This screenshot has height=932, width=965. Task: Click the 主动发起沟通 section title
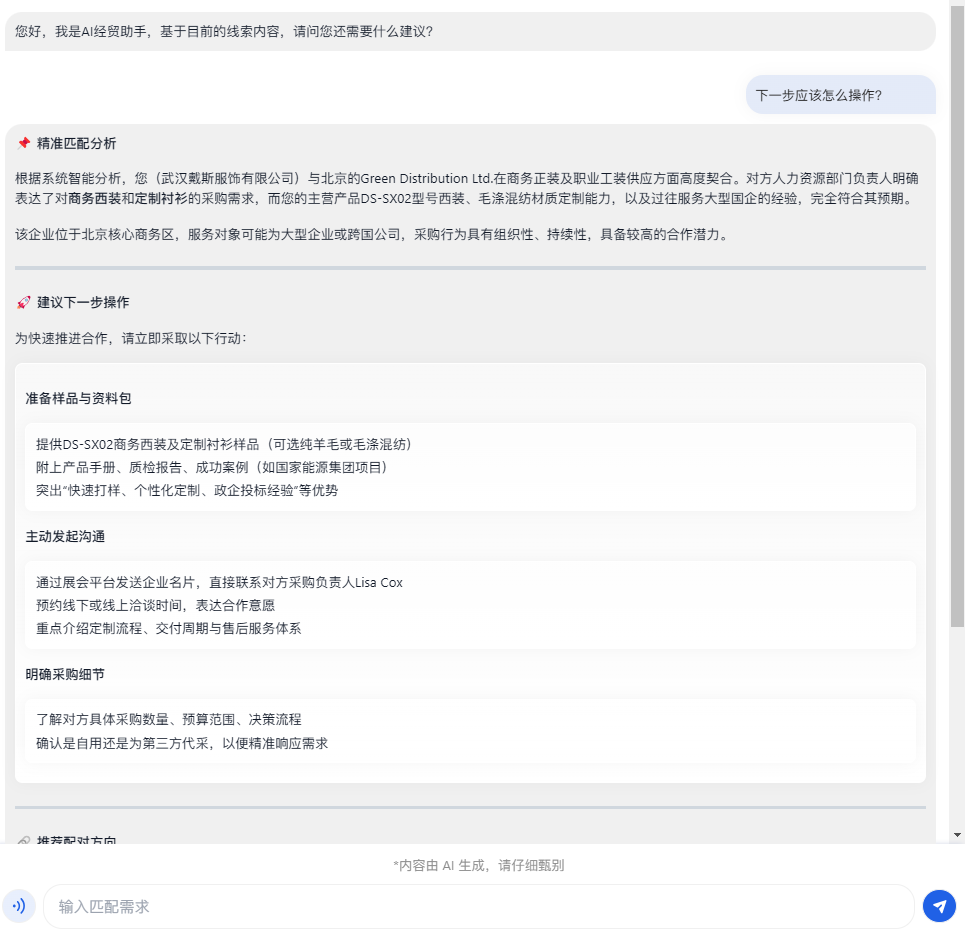pos(65,536)
